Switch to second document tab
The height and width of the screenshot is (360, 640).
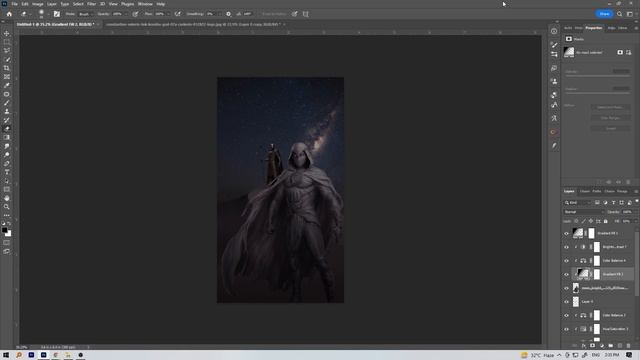pos(193,24)
